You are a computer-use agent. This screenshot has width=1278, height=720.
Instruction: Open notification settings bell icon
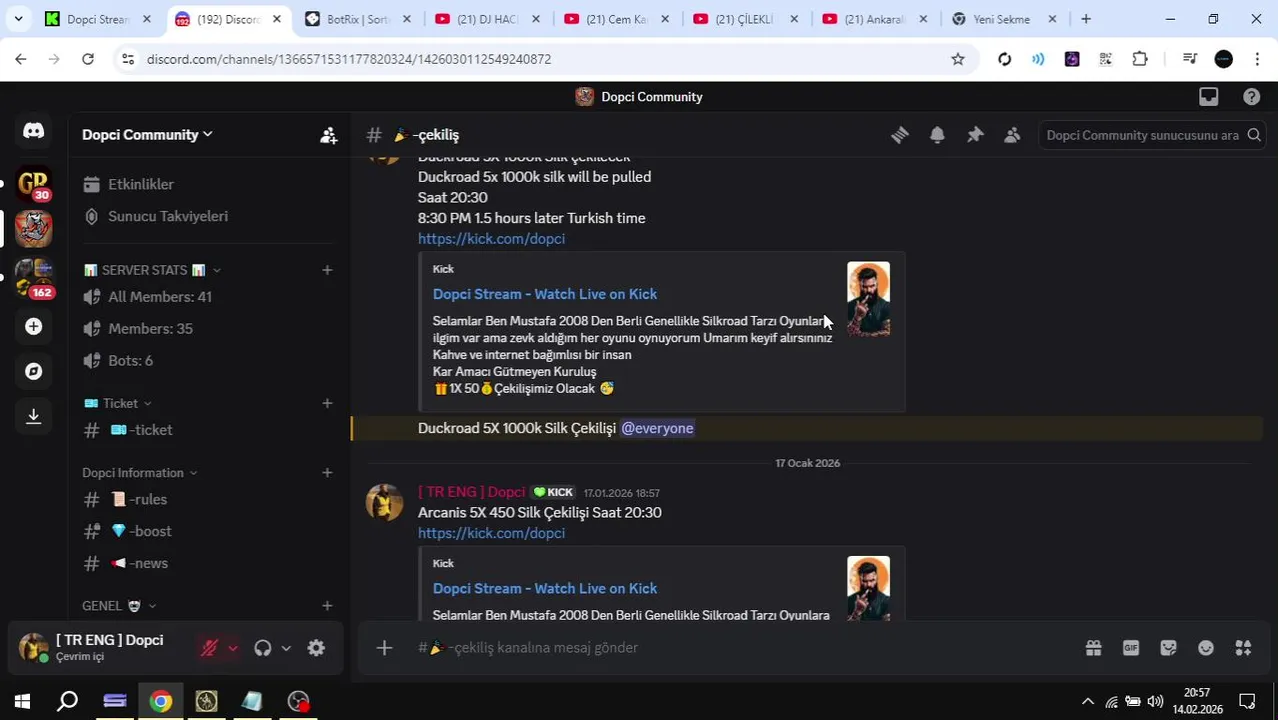pyautogui.click(x=937, y=135)
